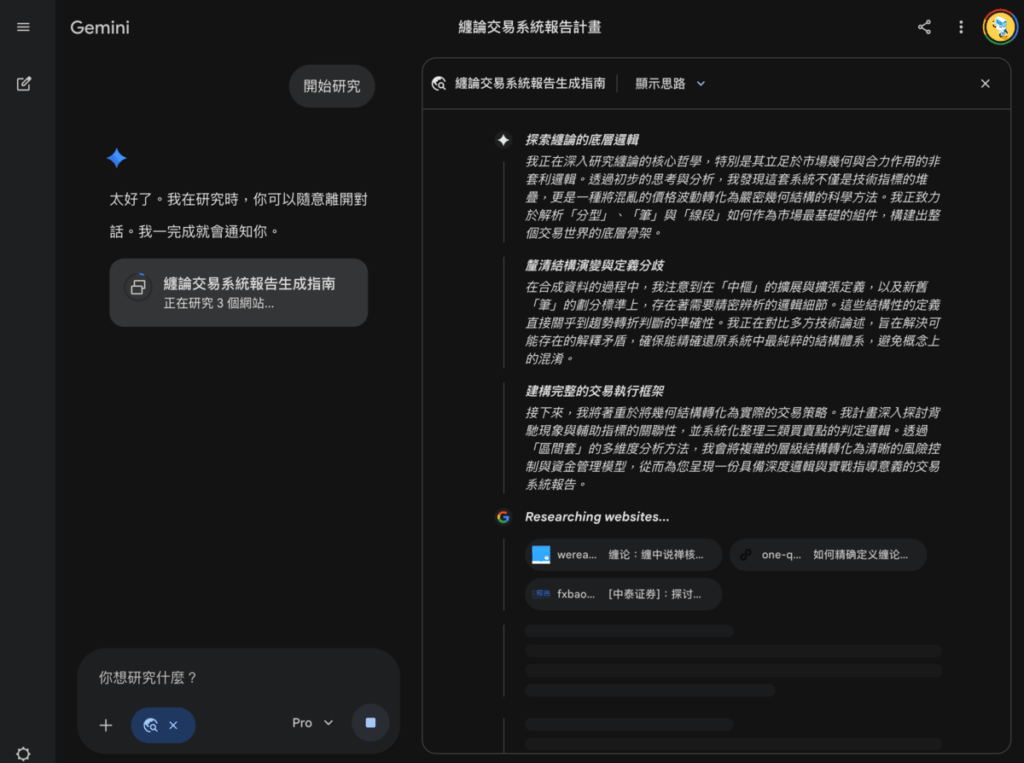Stop the research with the stop button
The image size is (1024, 763).
(x=370, y=722)
